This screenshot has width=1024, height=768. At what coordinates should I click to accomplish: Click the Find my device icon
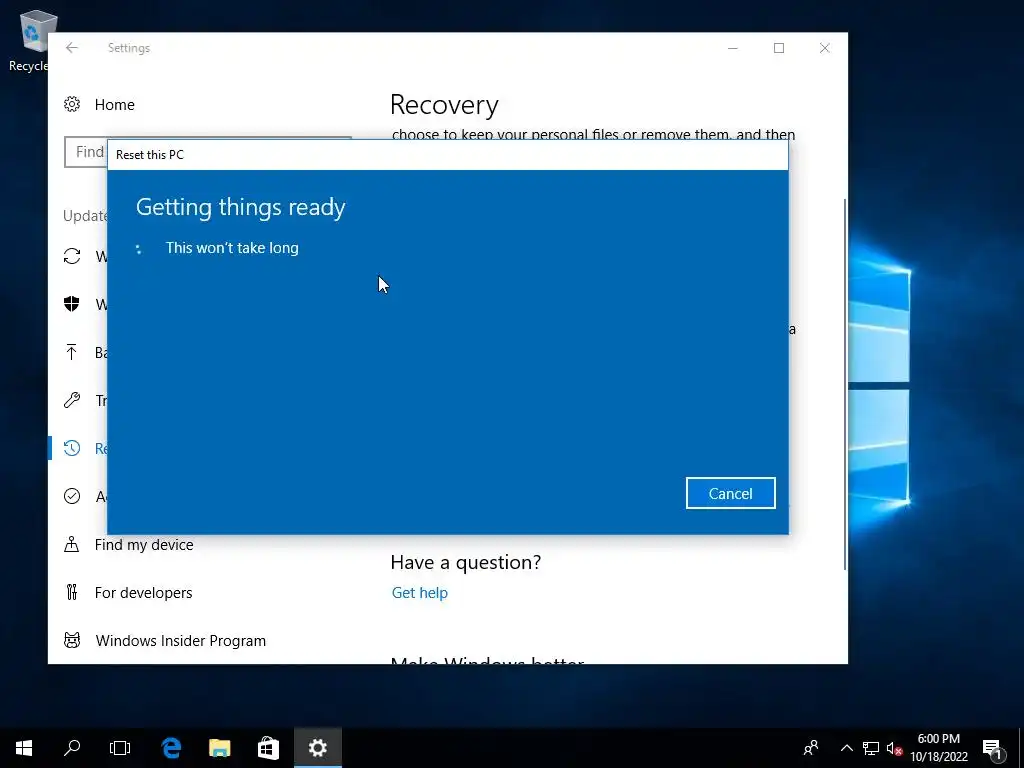(72, 545)
